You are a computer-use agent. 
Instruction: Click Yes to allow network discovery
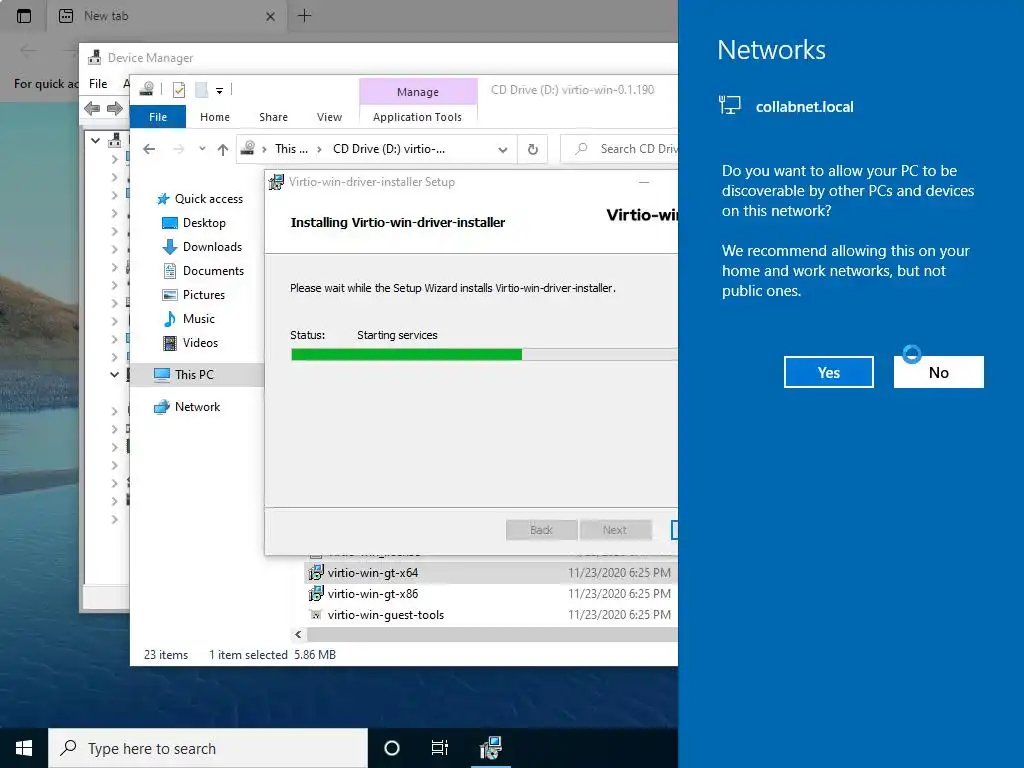tap(828, 372)
